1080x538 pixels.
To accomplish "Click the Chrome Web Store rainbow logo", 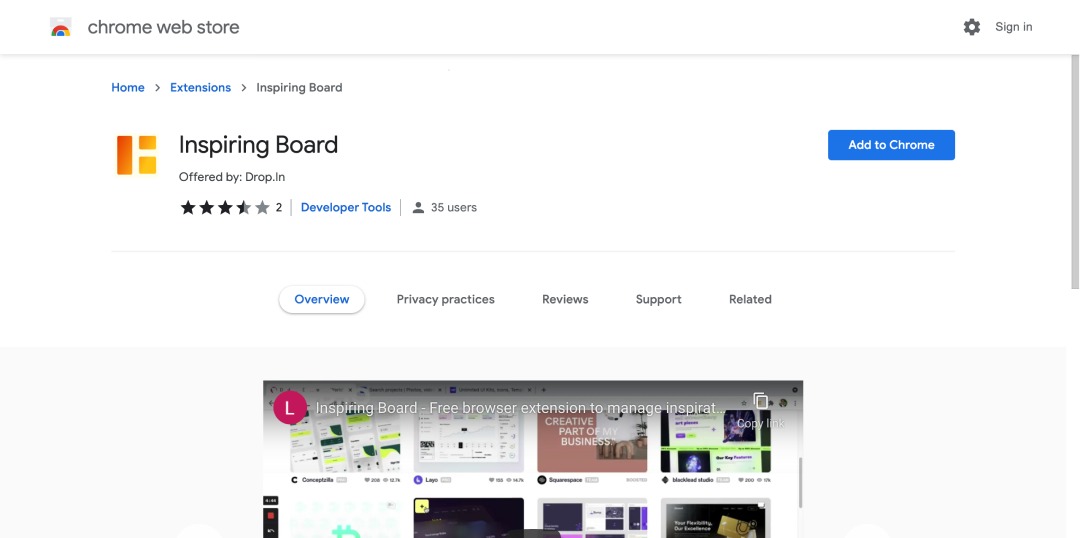I will [x=61, y=27].
